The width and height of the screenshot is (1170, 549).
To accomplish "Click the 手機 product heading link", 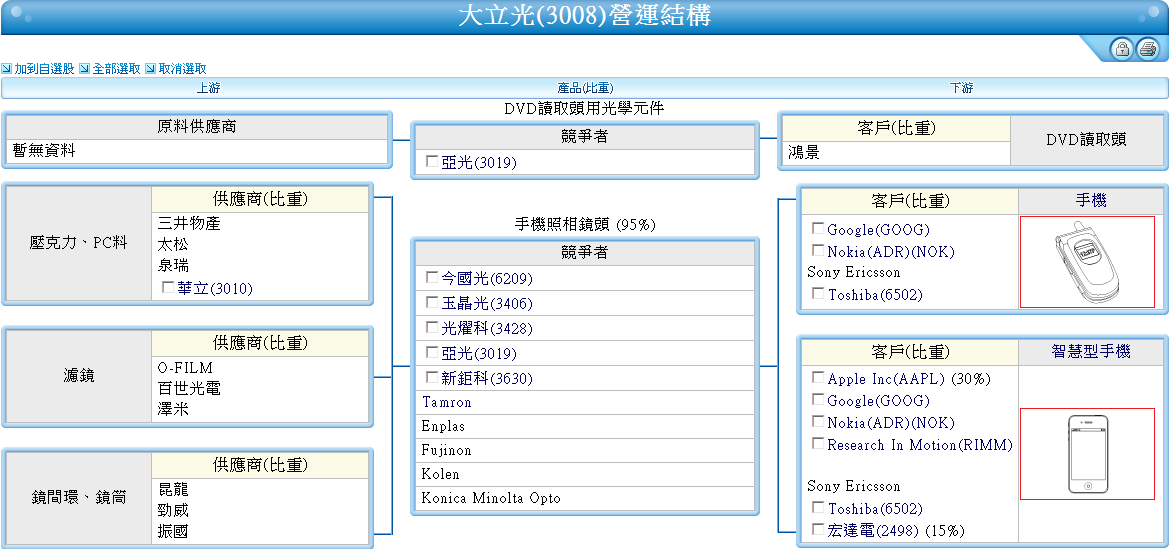I will pyautogui.click(x=1090, y=201).
